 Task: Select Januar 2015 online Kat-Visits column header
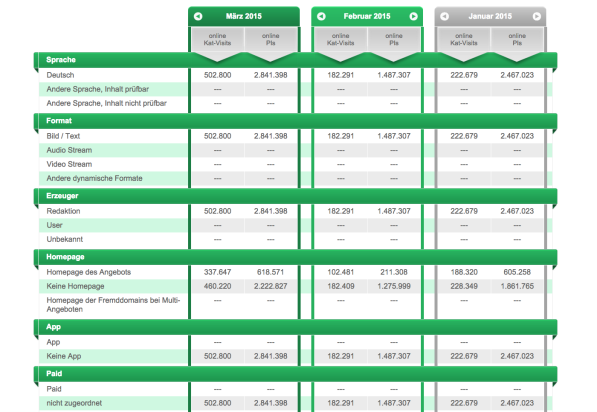tap(464, 40)
